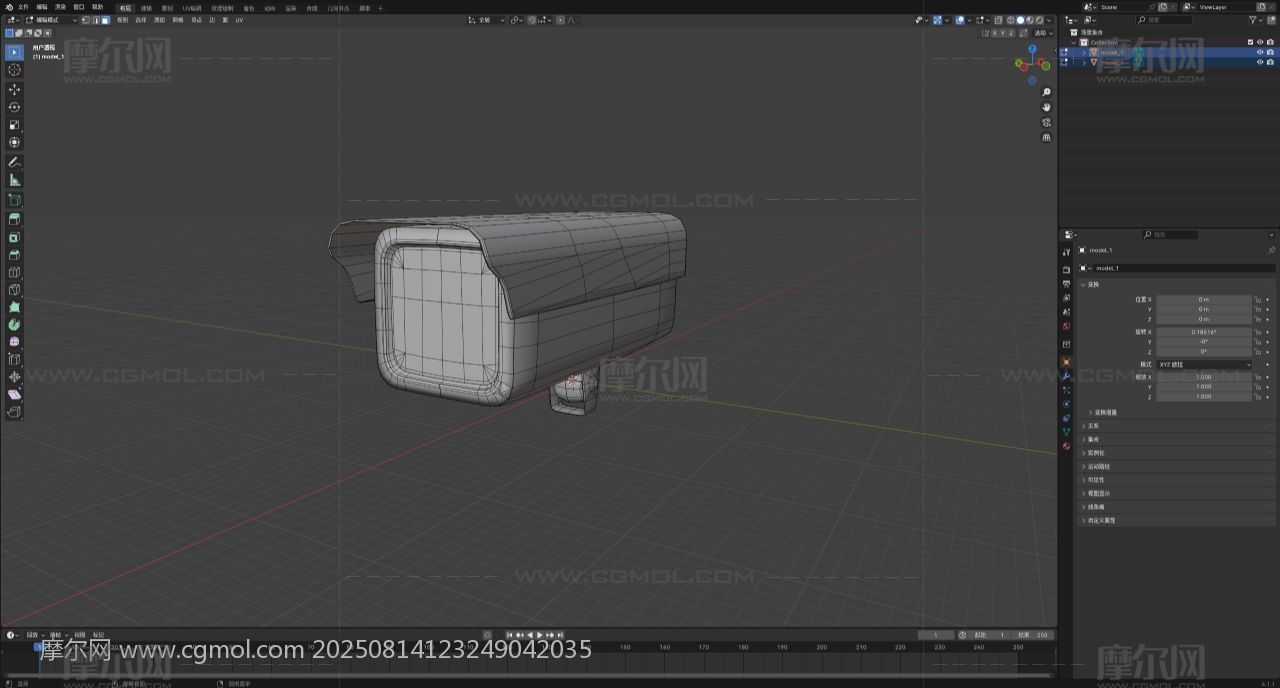Select the Cursor tool
The image size is (1280, 688).
pyautogui.click(x=14, y=70)
